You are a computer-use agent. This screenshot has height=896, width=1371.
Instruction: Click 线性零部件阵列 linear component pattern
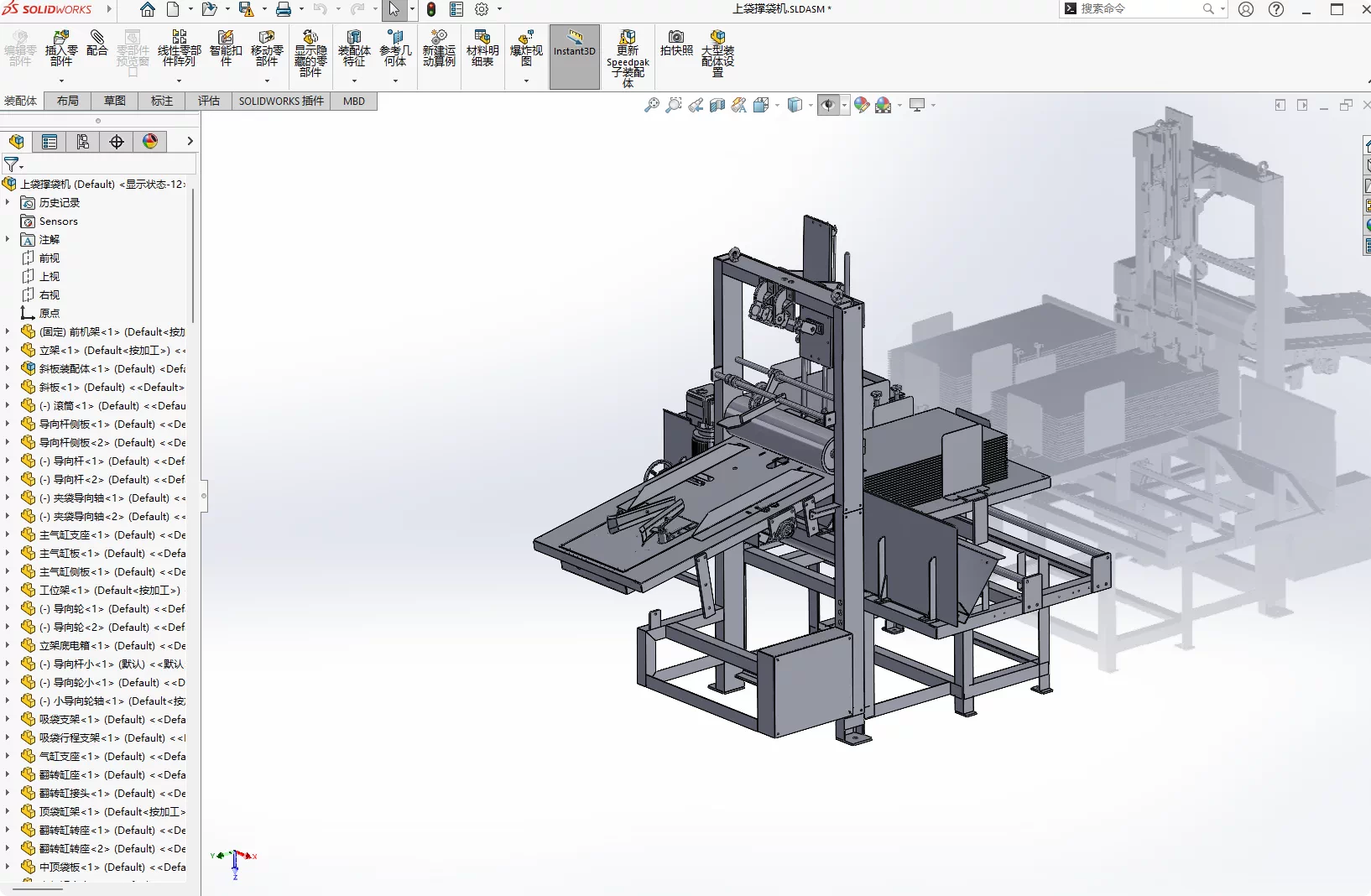point(180,49)
